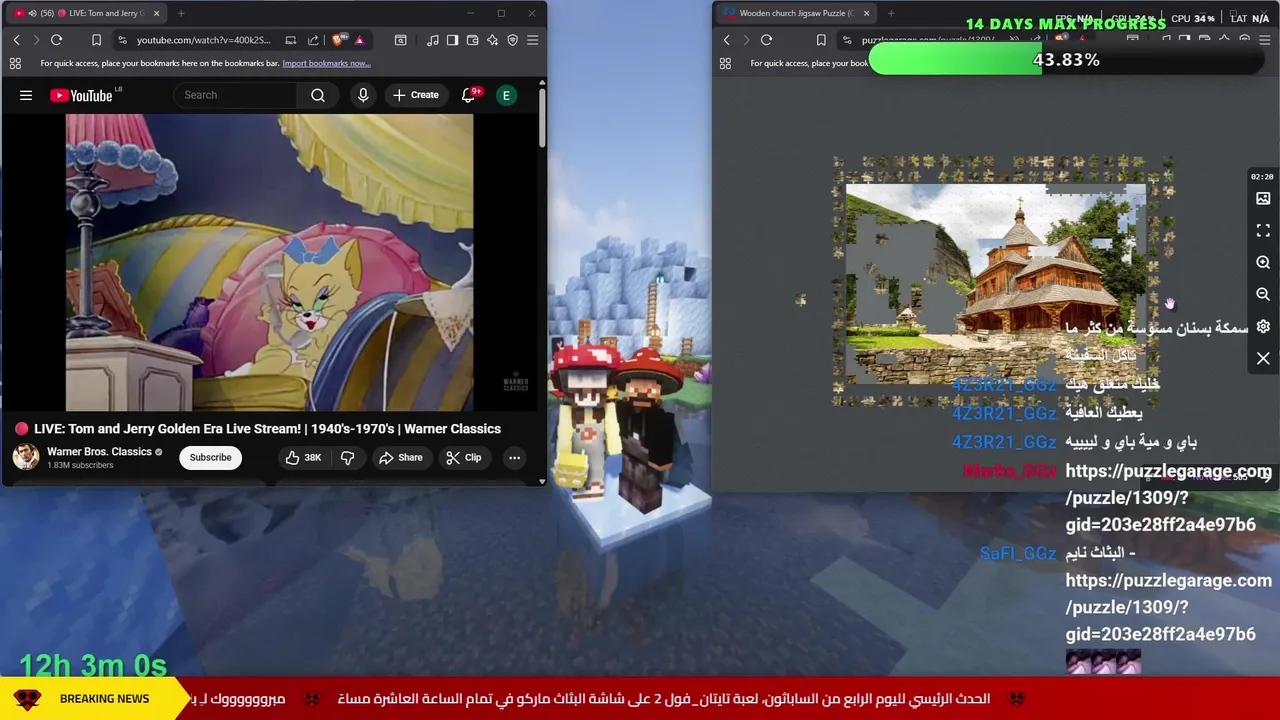Open the YouTube guide hamburger menu
Image resolution: width=1280 pixels, height=720 pixels.
[26, 95]
